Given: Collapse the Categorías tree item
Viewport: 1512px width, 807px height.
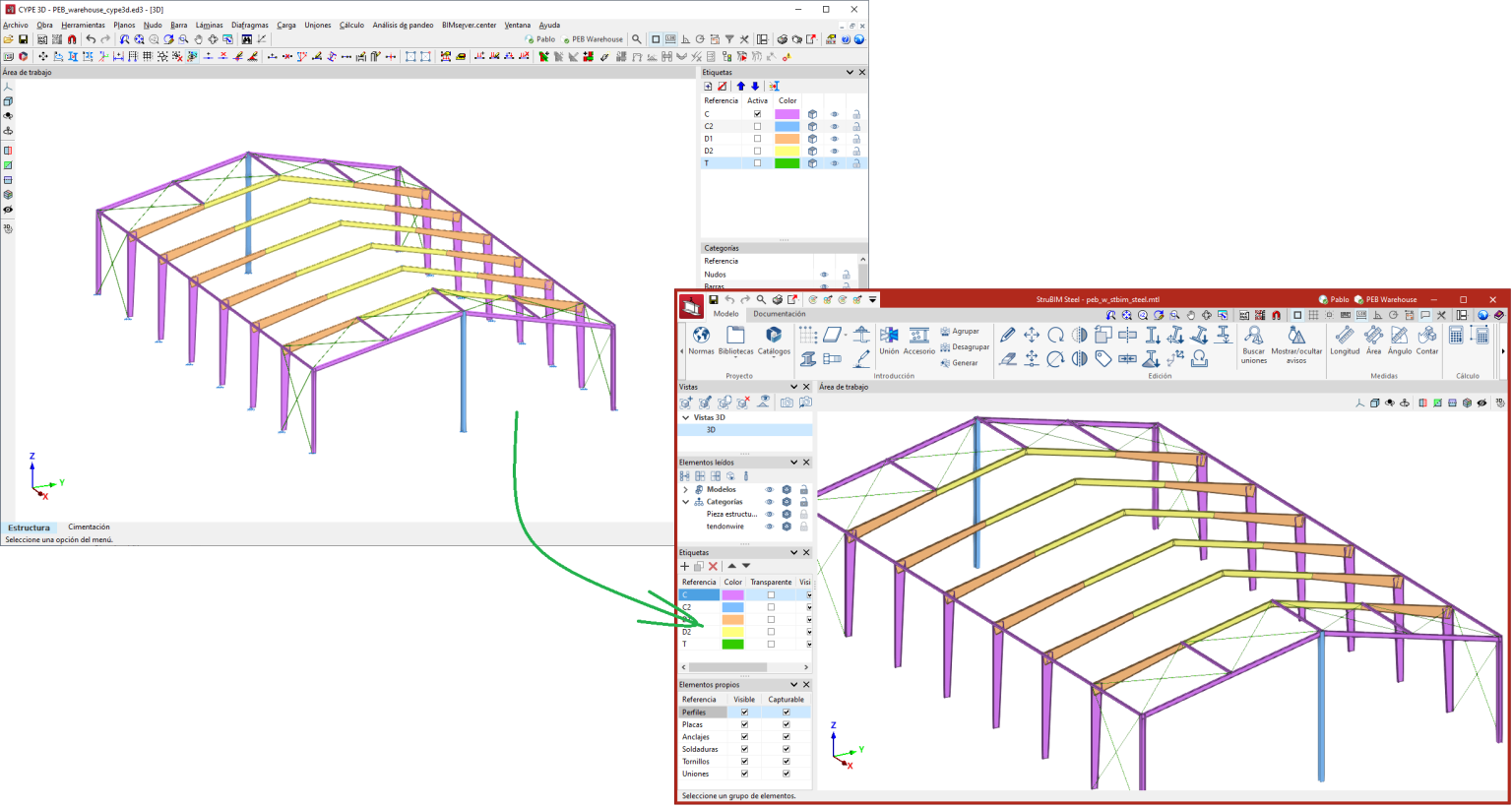Looking at the screenshot, I should pos(685,502).
